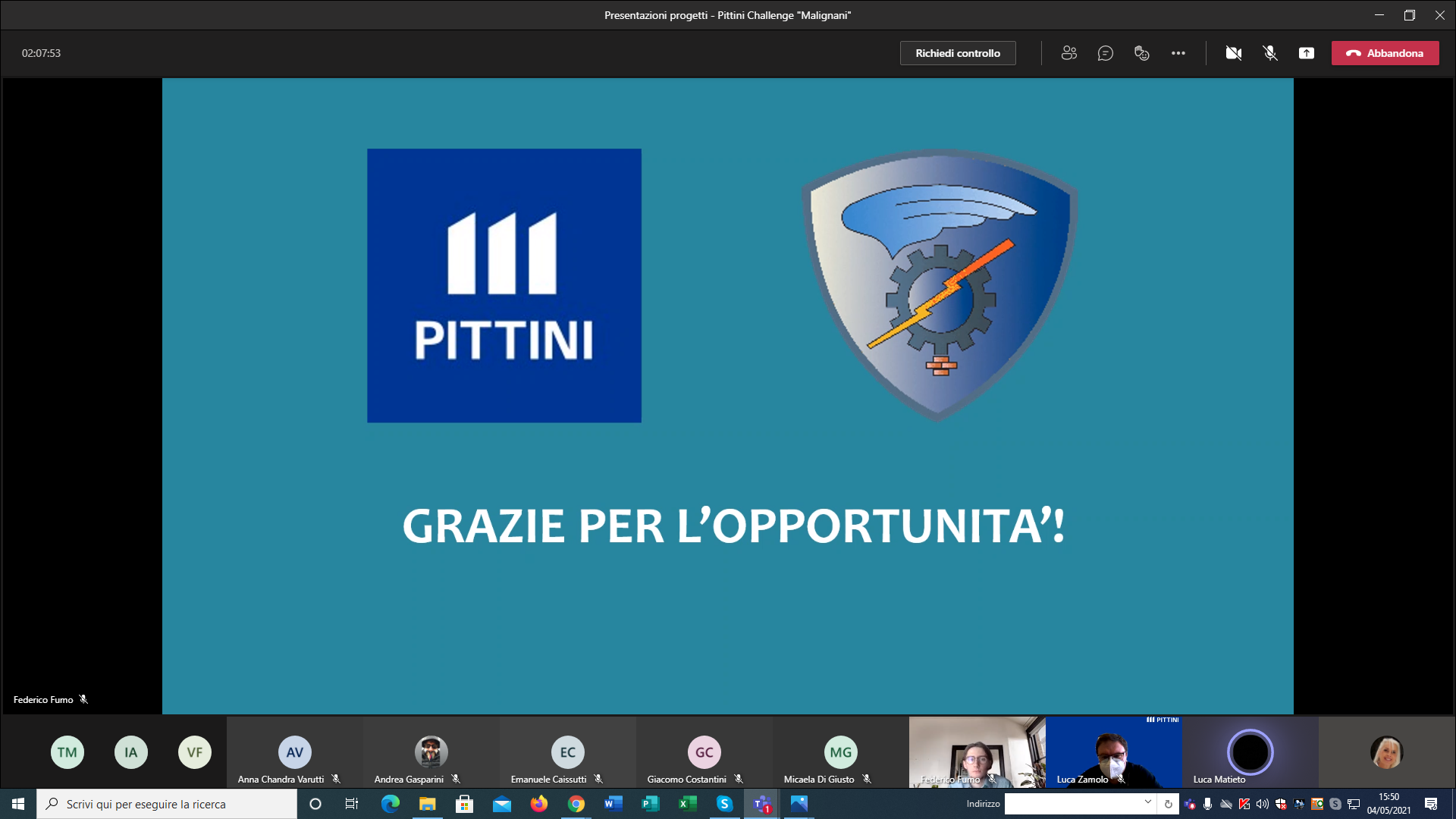The height and width of the screenshot is (819, 1456).
Task: Select Emanuele Caissutti's participant tile
Action: (x=568, y=752)
